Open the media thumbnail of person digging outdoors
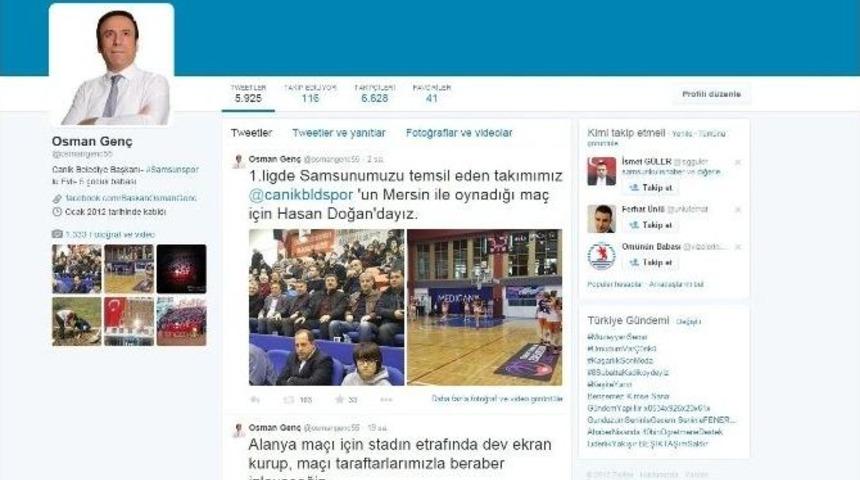 [x=77, y=321]
